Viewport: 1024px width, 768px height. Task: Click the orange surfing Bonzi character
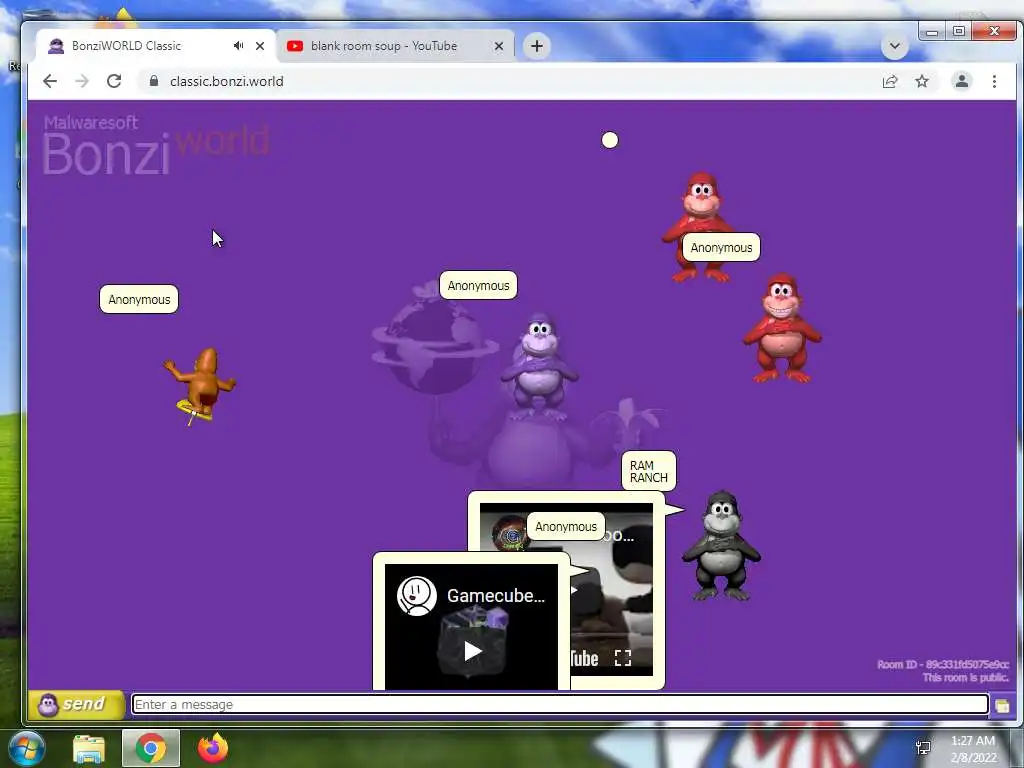(x=200, y=385)
